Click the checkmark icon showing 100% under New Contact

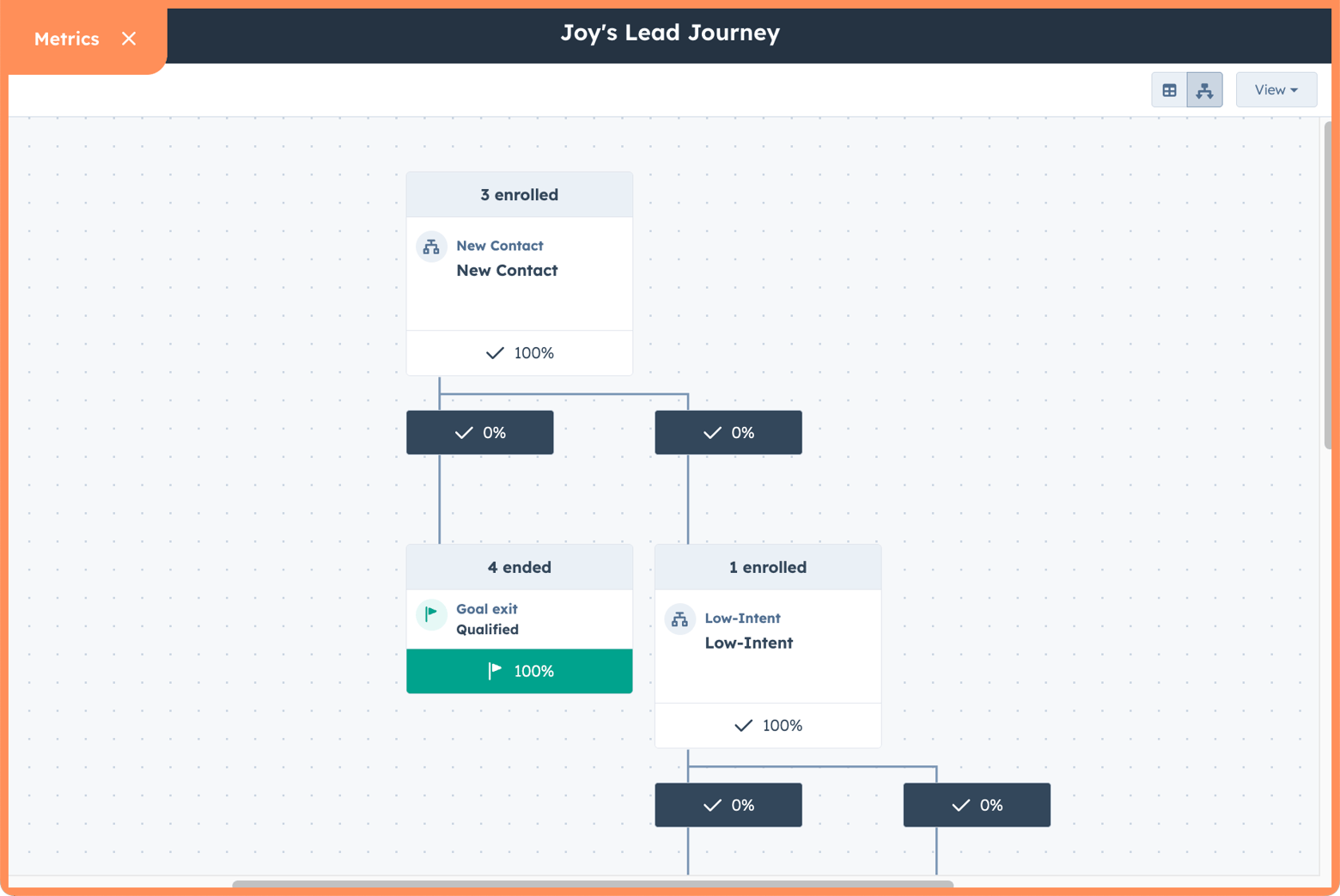coord(496,352)
